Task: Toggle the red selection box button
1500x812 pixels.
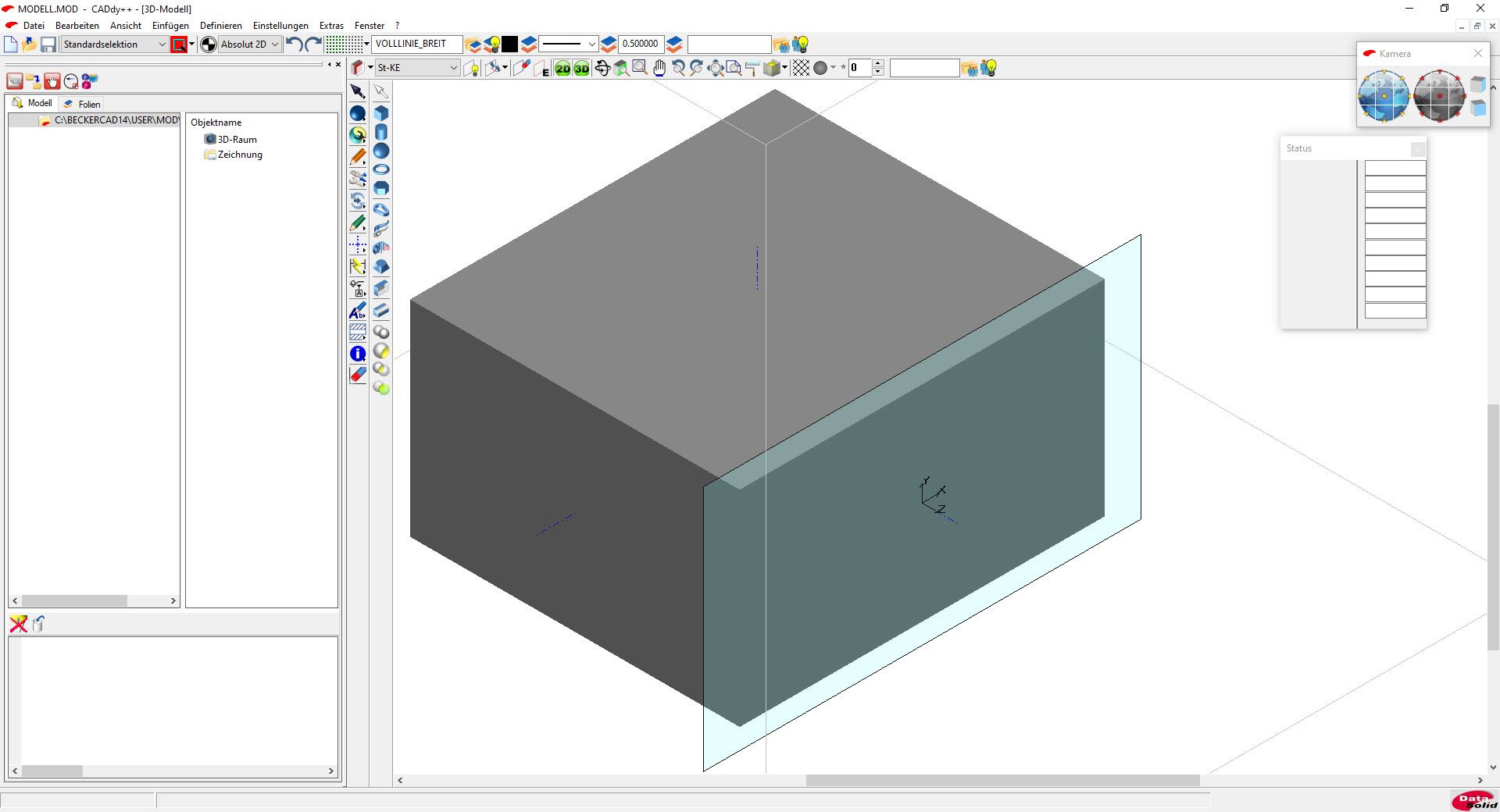Action: click(179, 45)
